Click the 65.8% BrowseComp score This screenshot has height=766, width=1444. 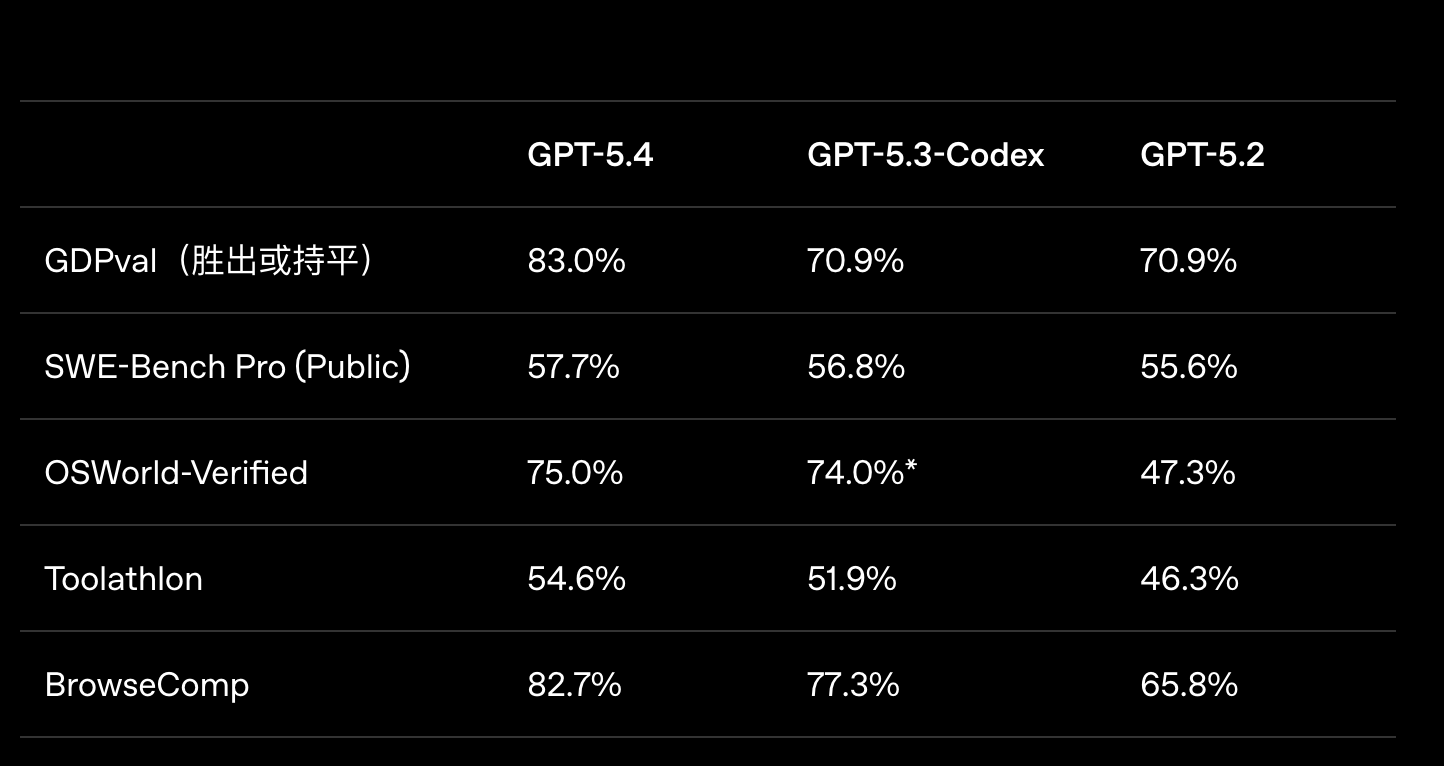1189,685
